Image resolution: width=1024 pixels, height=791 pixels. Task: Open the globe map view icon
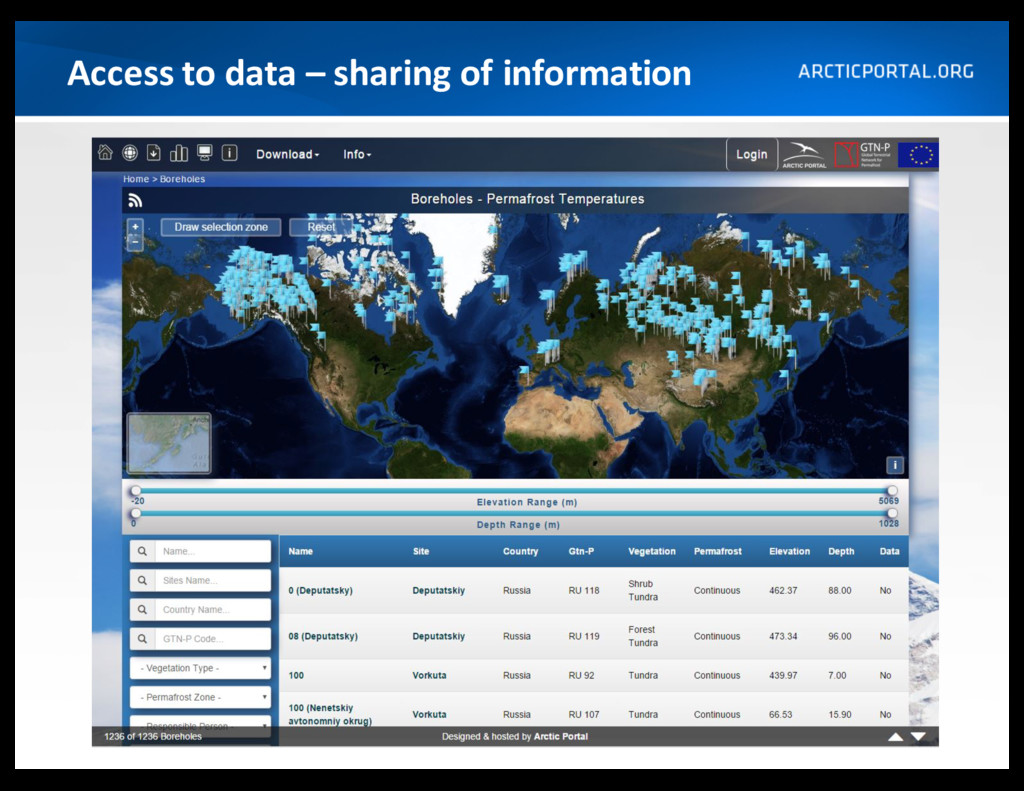coord(130,153)
